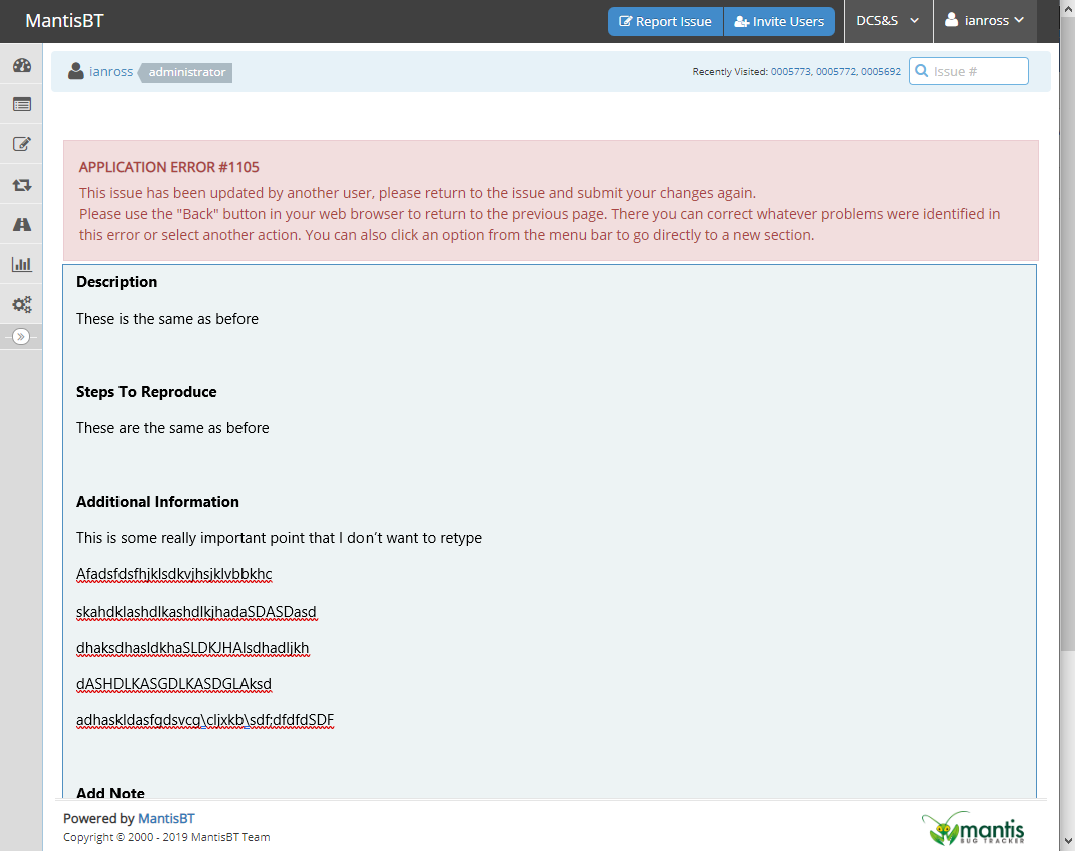Screen dimensions: 1075x851
Task: Click the Report Issue edit icon in sidebar
Action: point(21,144)
